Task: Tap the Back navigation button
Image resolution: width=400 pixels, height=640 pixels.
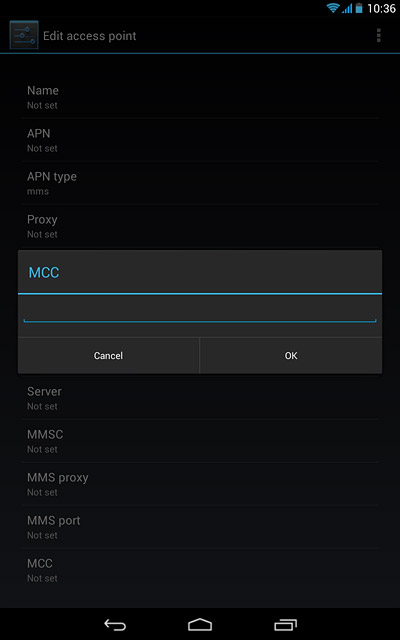Action: click(115, 624)
